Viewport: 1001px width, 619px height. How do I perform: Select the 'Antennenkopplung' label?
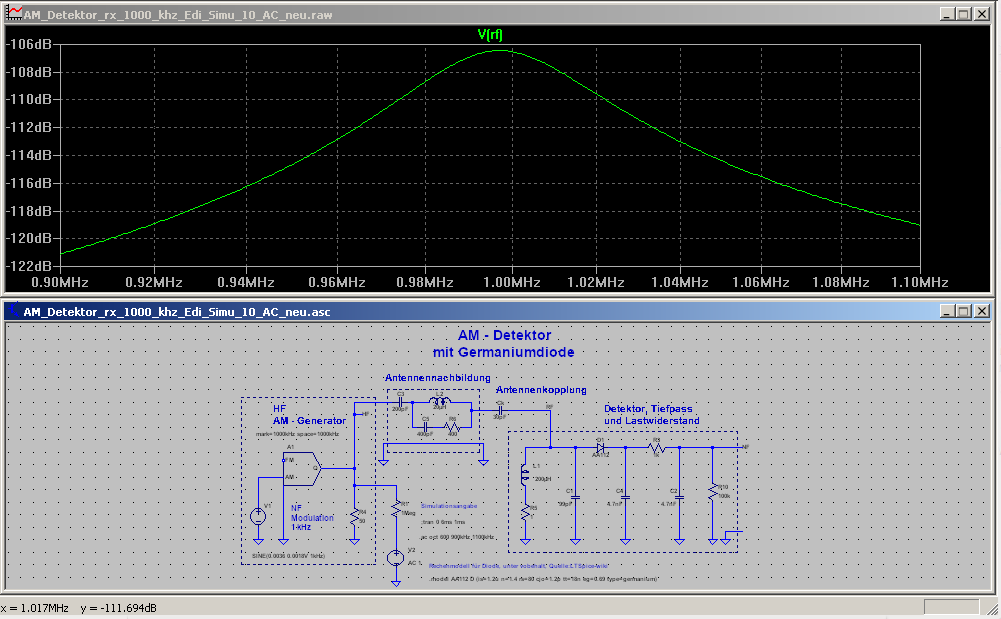tap(541, 389)
